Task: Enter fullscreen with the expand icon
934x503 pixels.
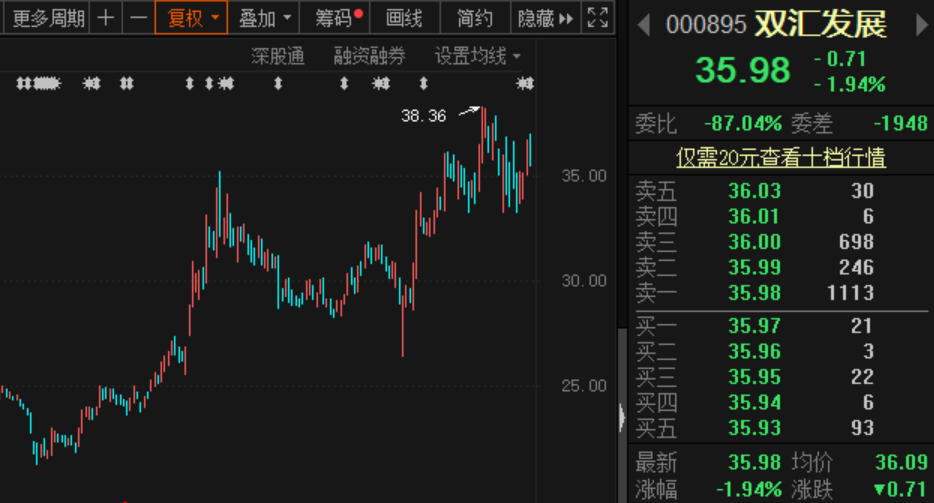Action: pyautogui.click(x=597, y=17)
